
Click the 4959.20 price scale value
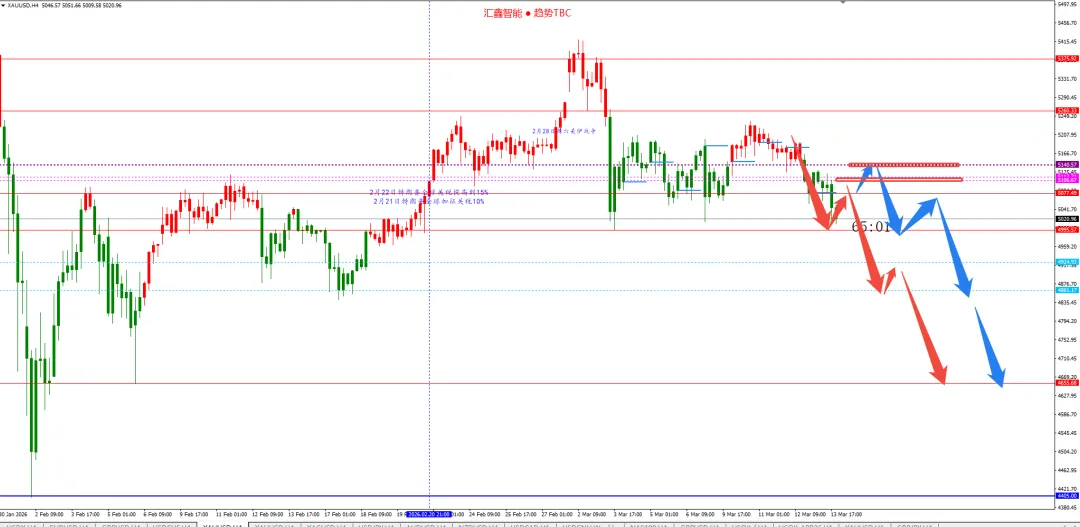(x=1068, y=246)
